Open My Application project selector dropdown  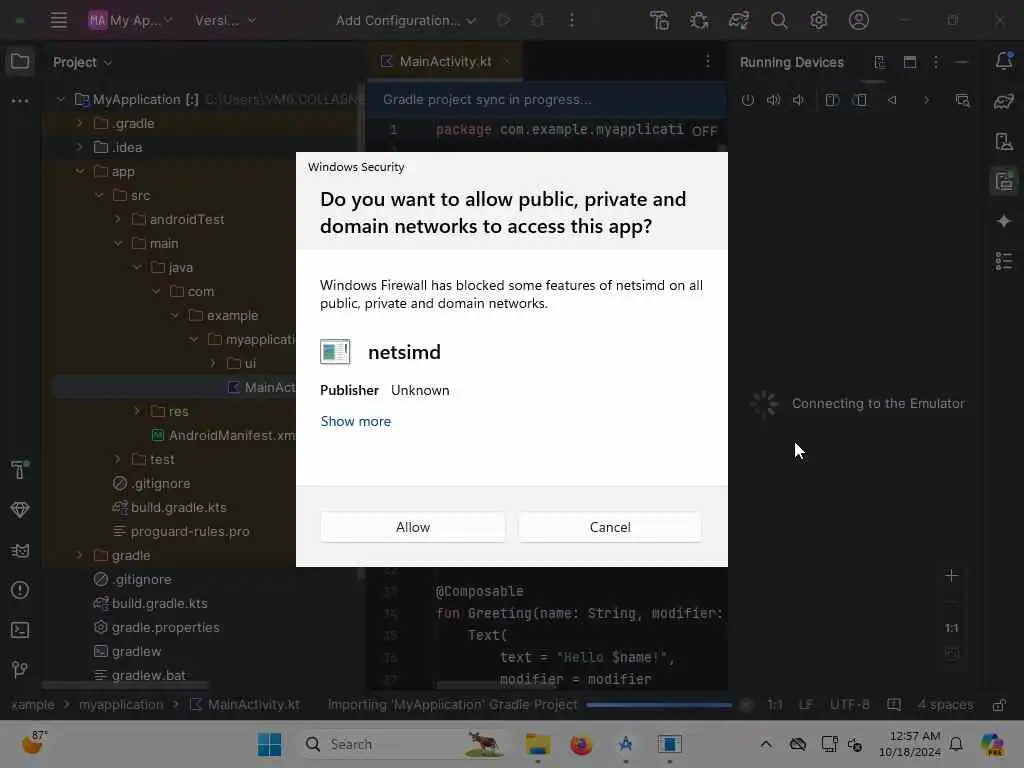[x=131, y=20]
